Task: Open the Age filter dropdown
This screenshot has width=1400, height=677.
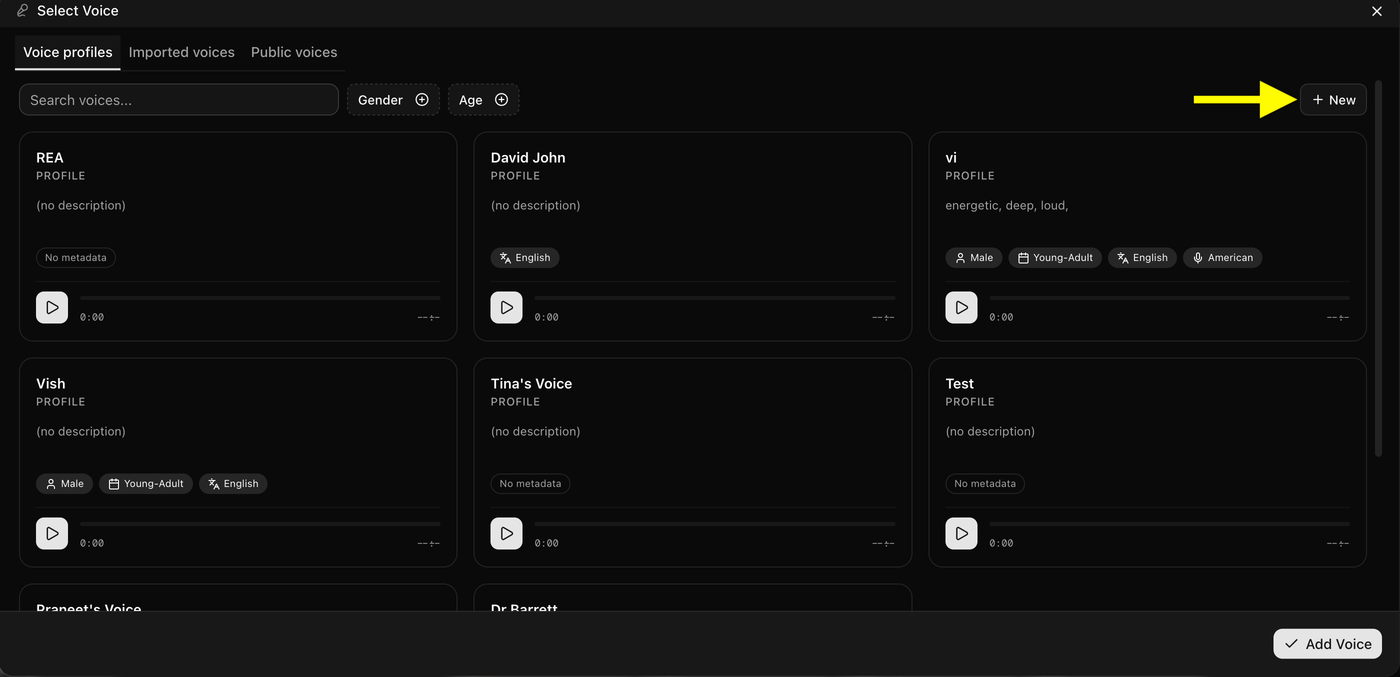Action: (484, 100)
